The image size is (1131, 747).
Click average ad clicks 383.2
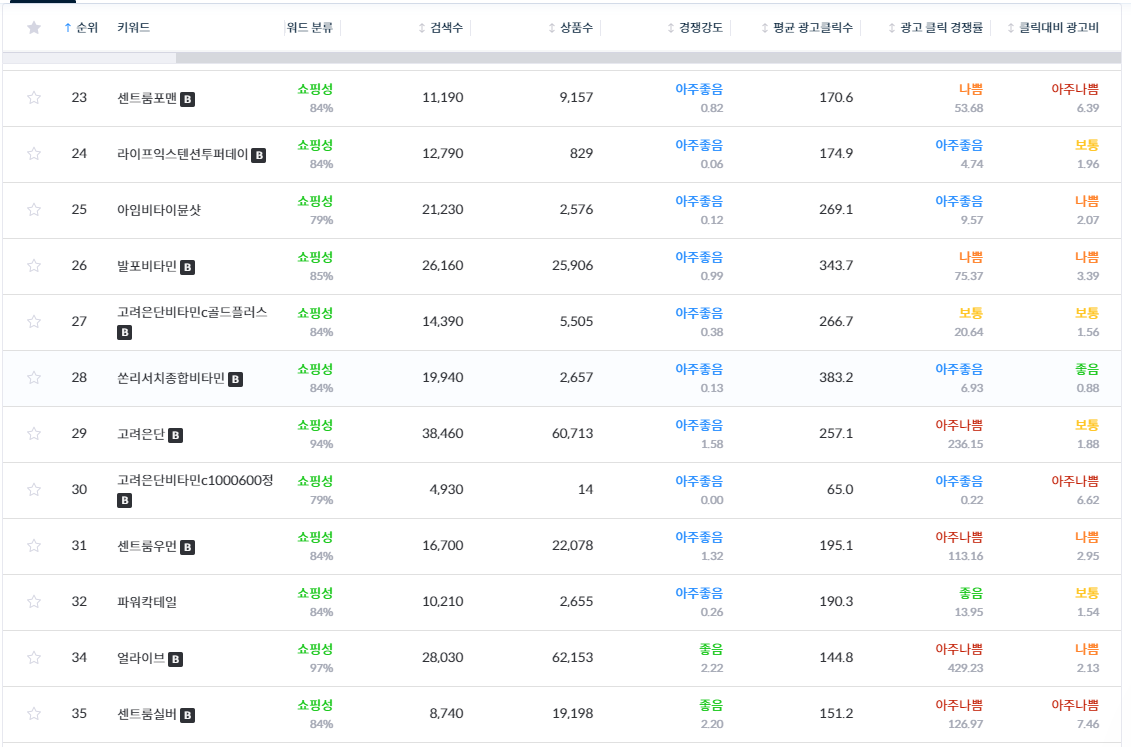click(x=836, y=377)
